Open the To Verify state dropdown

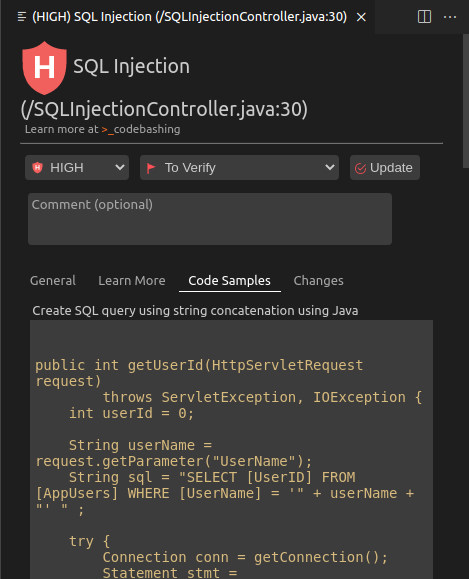[x=239, y=168]
